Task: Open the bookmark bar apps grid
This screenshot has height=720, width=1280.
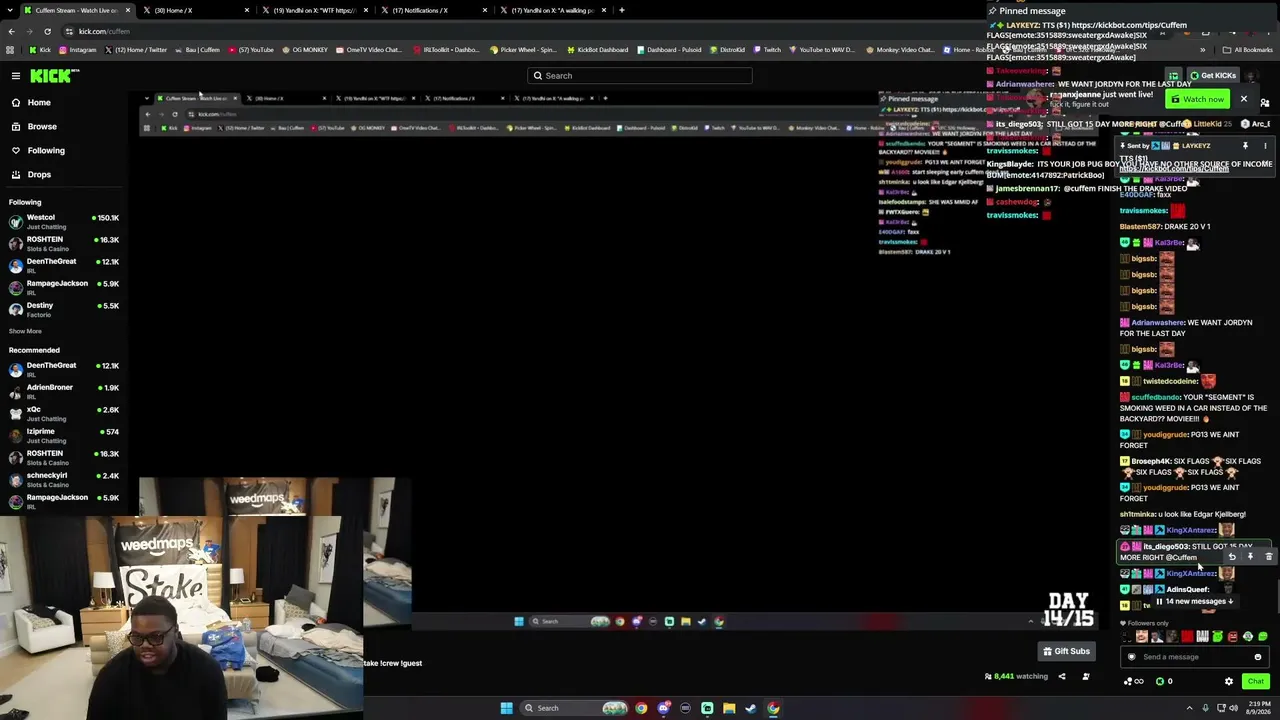Action: point(12,50)
